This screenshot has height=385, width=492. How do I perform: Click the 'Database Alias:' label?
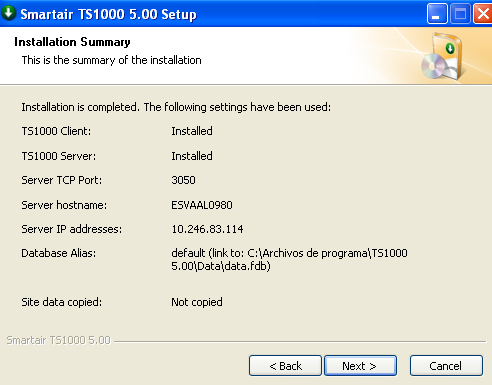tap(59, 253)
